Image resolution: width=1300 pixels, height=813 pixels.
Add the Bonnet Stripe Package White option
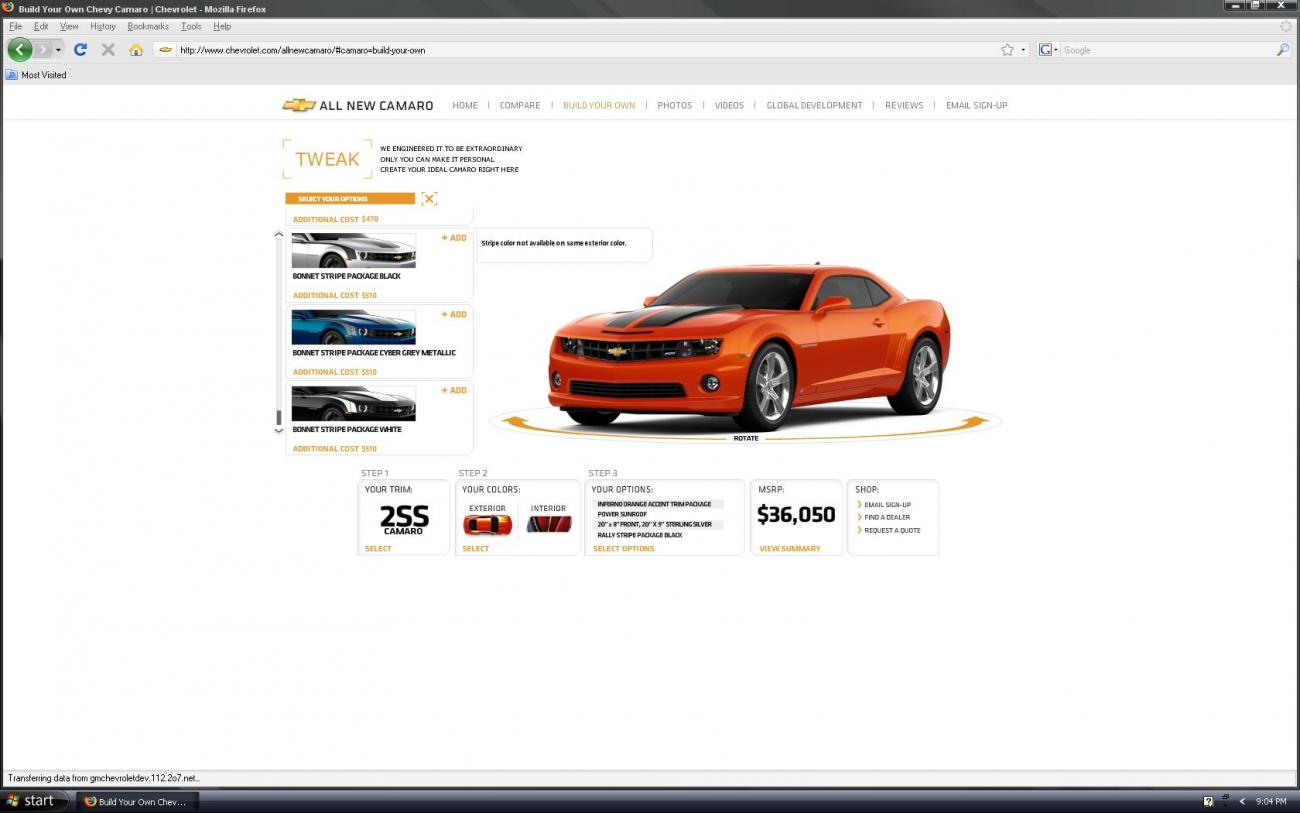pyautogui.click(x=453, y=390)
